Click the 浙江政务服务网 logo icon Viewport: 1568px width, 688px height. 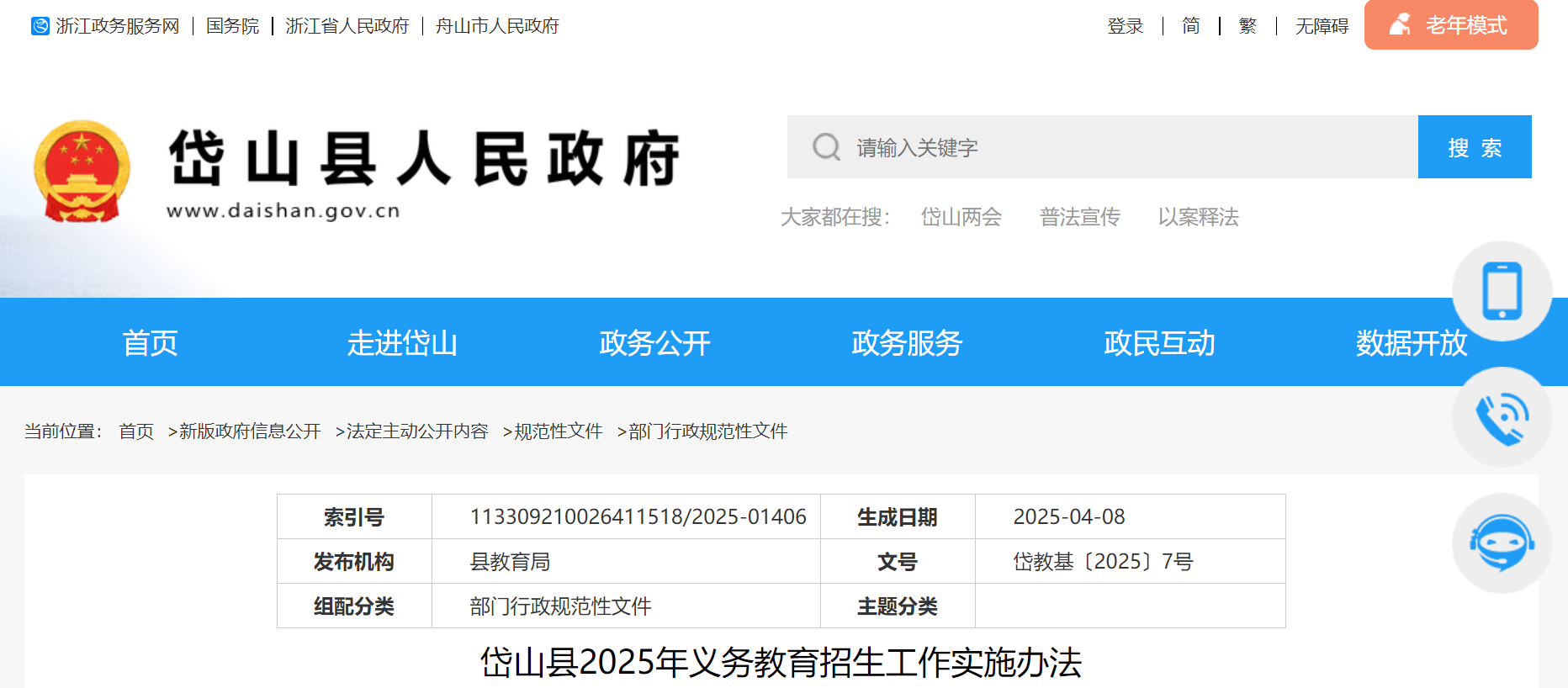pyautogui.click(x=40, y=26)
